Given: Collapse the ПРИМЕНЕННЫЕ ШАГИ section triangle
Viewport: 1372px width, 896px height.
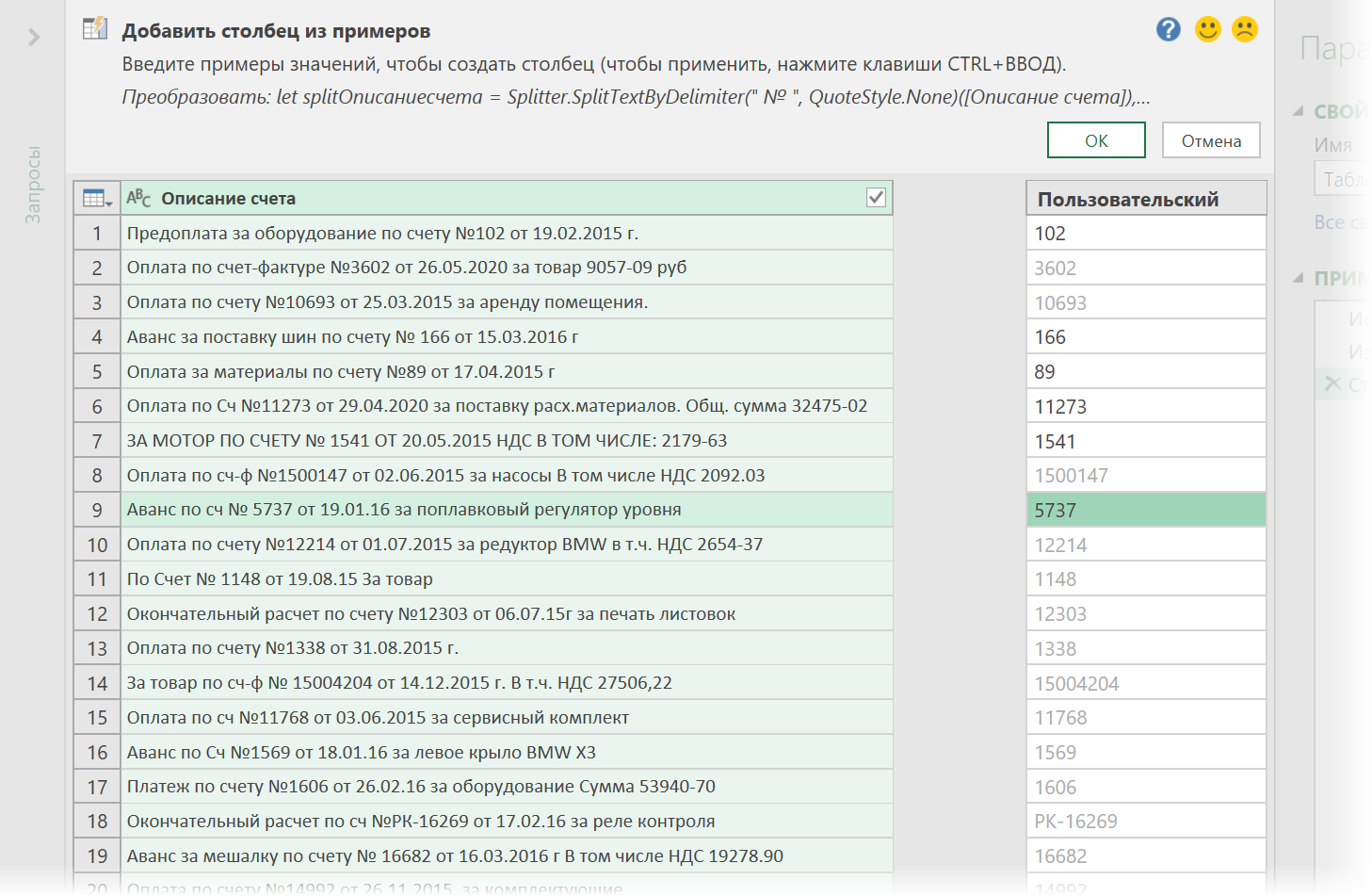Looking at the screenshot, I should coord(1299,278).
